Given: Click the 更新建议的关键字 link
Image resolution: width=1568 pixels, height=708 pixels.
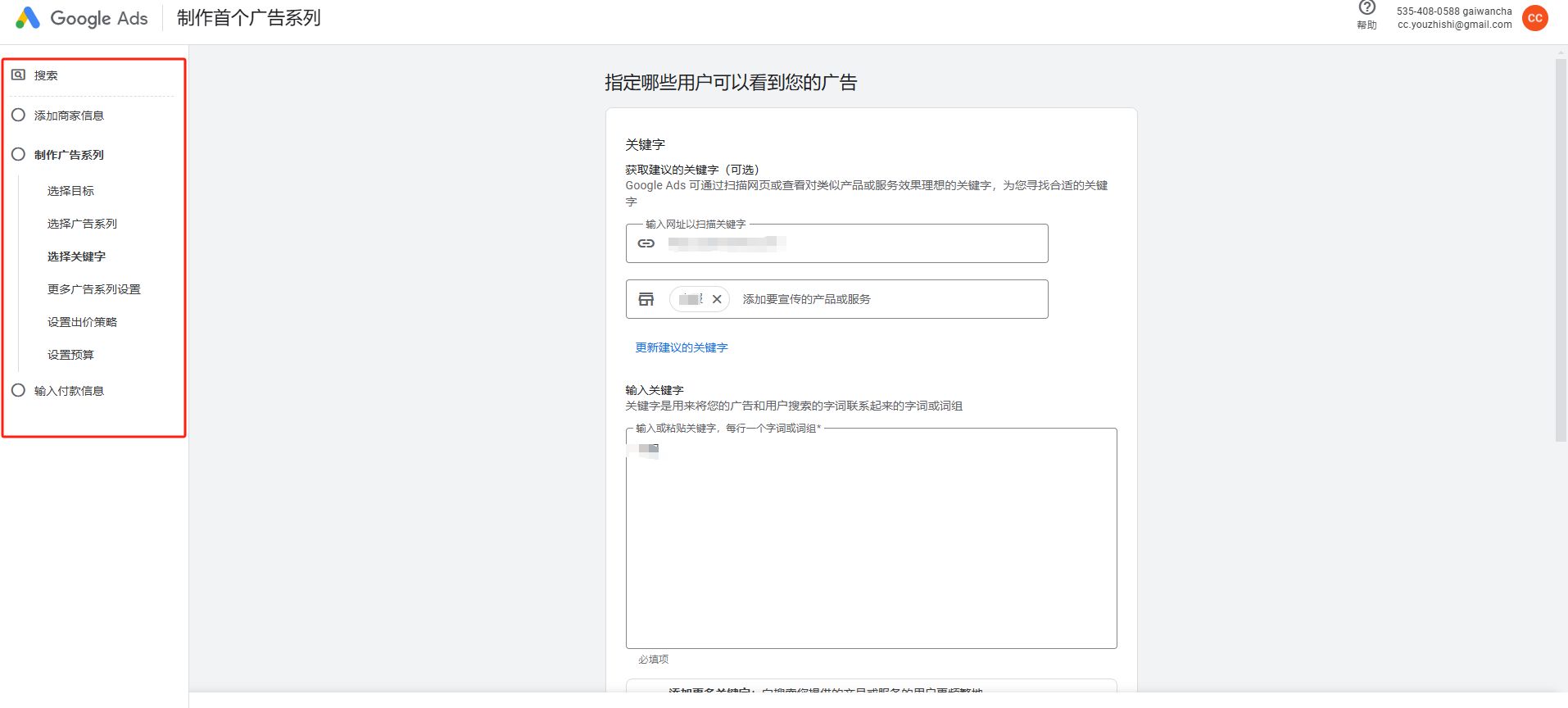Looking at the screenshot, I should point(682,347).
